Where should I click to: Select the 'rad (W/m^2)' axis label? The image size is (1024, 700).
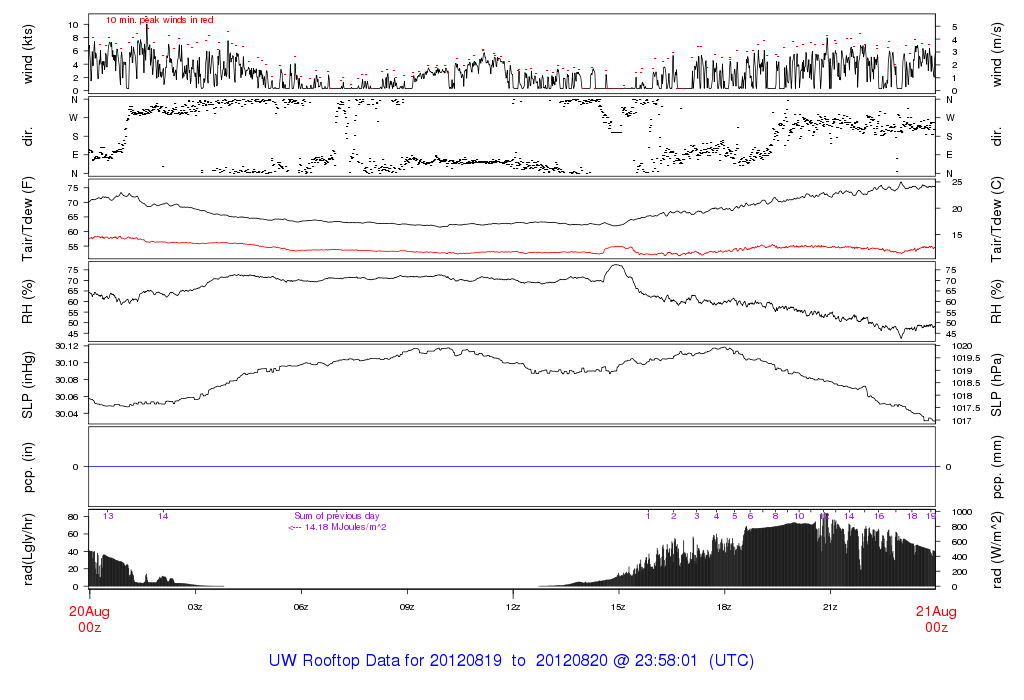point(996,549)
